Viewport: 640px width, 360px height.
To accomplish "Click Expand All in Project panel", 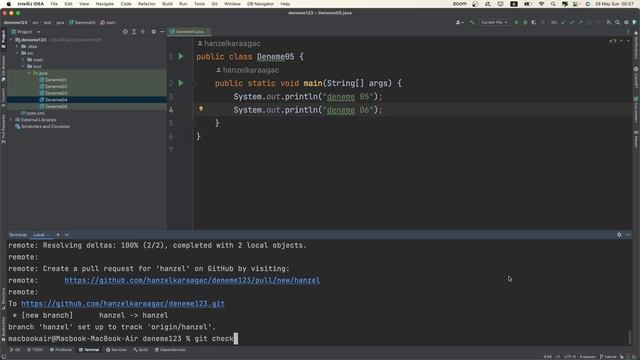I will pyautogui.click(x=134, y=32).
